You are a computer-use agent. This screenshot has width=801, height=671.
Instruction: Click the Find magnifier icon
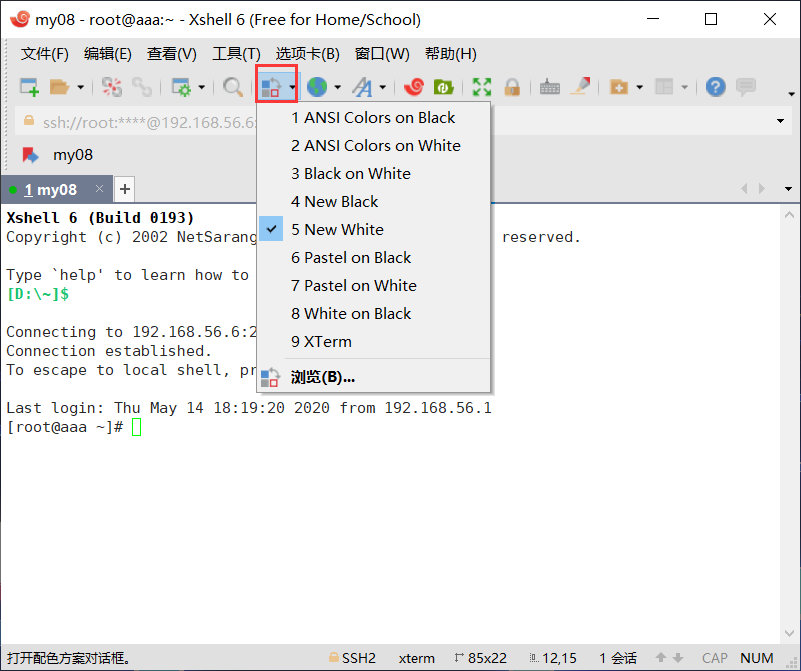[232, 87]
